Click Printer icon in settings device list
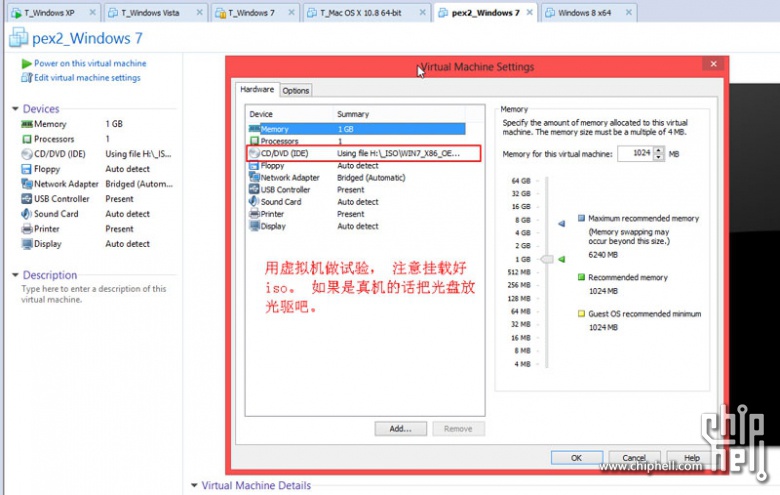This screenshot has height=495, width=780. click(x=254, y=214)
